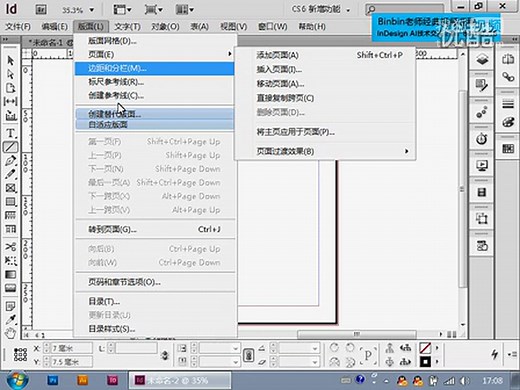Viewport: 520px width, 390px height.
Task: Click the reference point locator grid
Action: point(20,354)
